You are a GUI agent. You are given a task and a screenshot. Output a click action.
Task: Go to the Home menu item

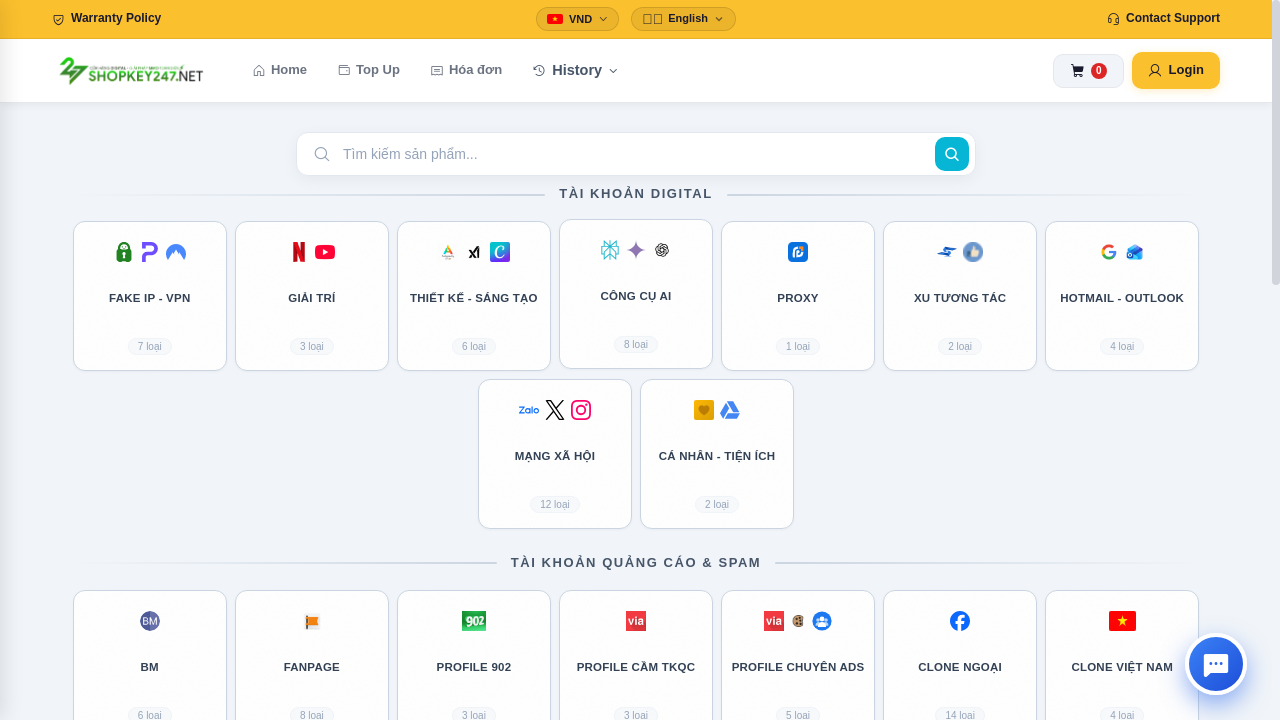coord(280,70)
